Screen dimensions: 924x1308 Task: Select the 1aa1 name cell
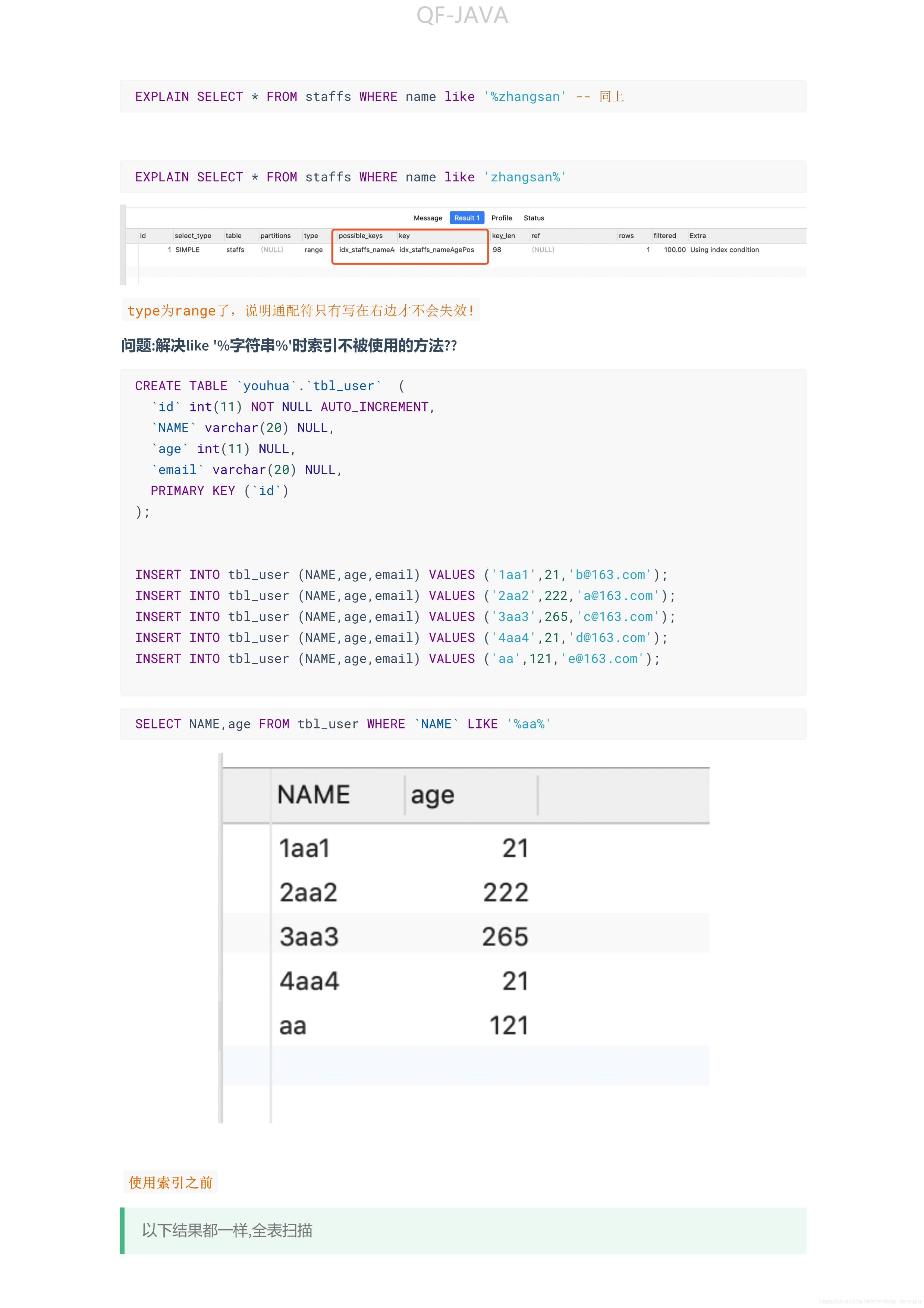(304, 848)
